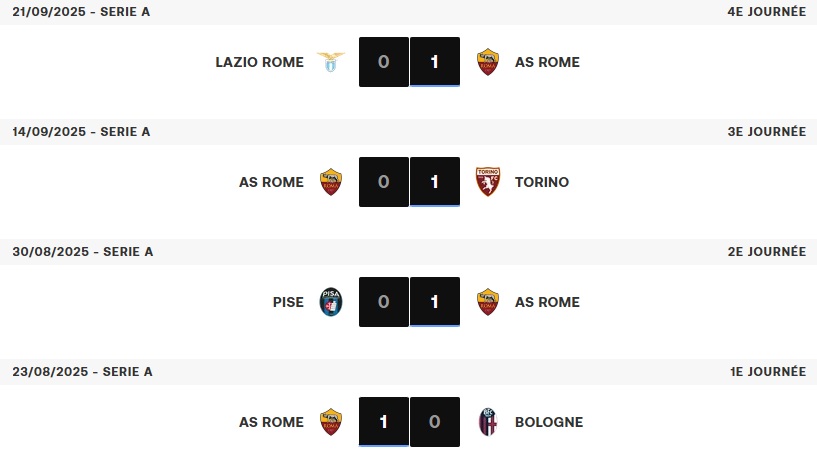Screen dimensions: 817x476
Task: Click the Bologne club crest
Action: [x=487, y=422]
